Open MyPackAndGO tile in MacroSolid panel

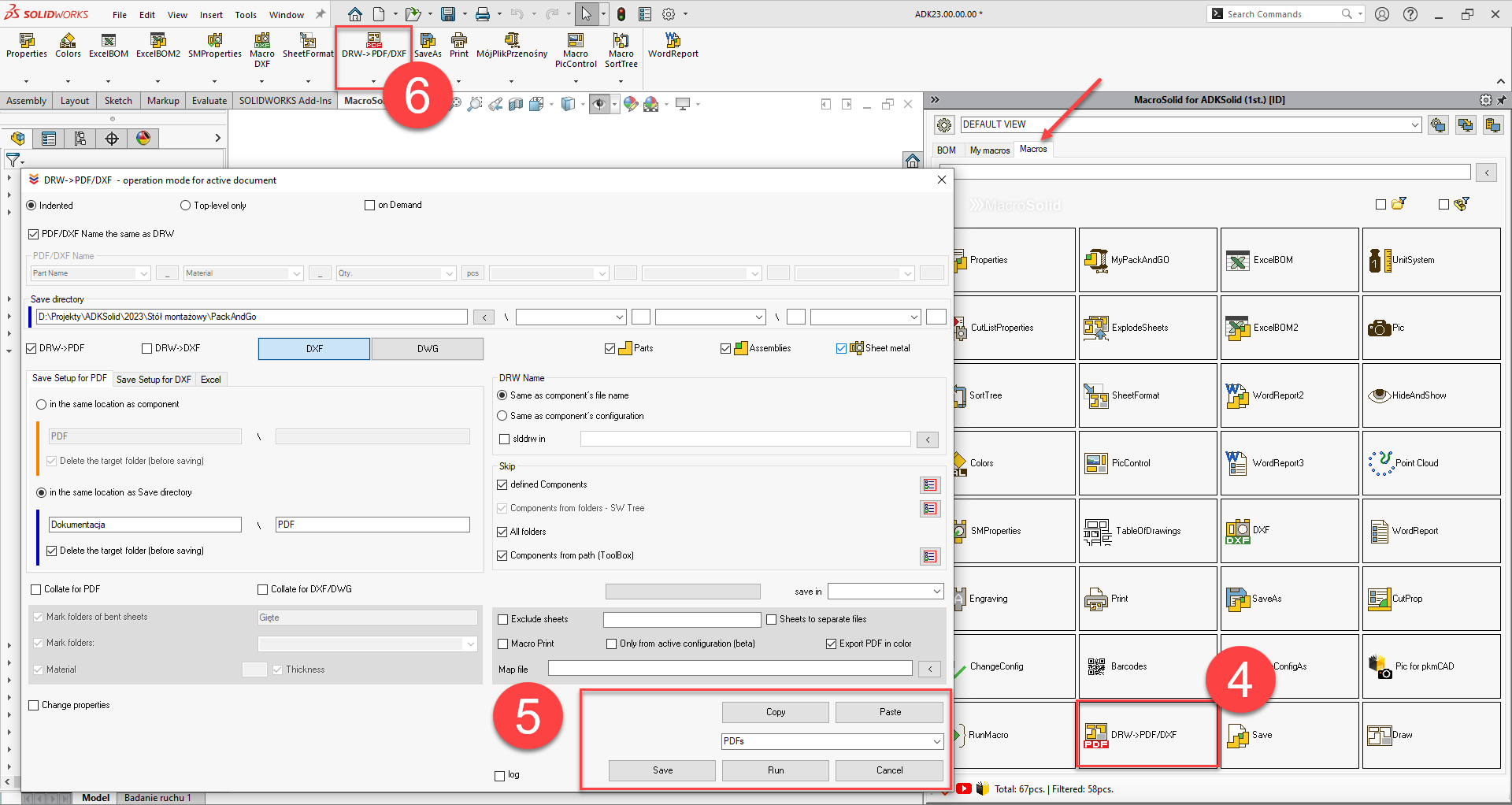(x=1147, y=260)
